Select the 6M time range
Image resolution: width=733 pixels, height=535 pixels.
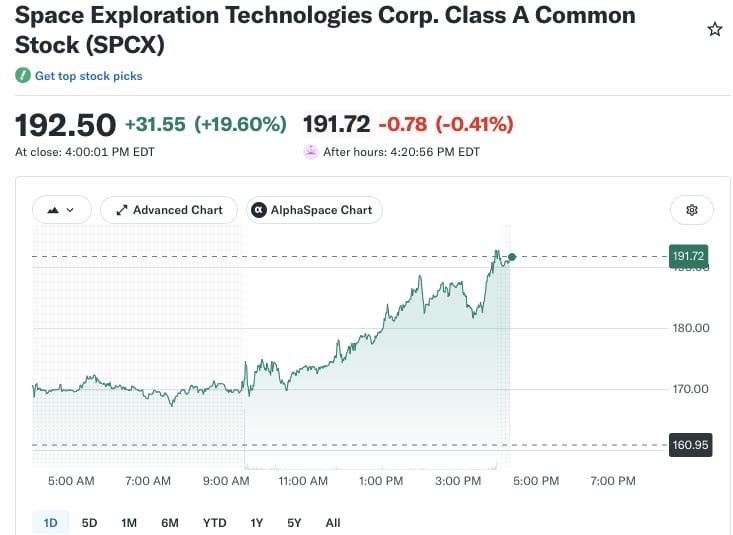pos(170,522)
